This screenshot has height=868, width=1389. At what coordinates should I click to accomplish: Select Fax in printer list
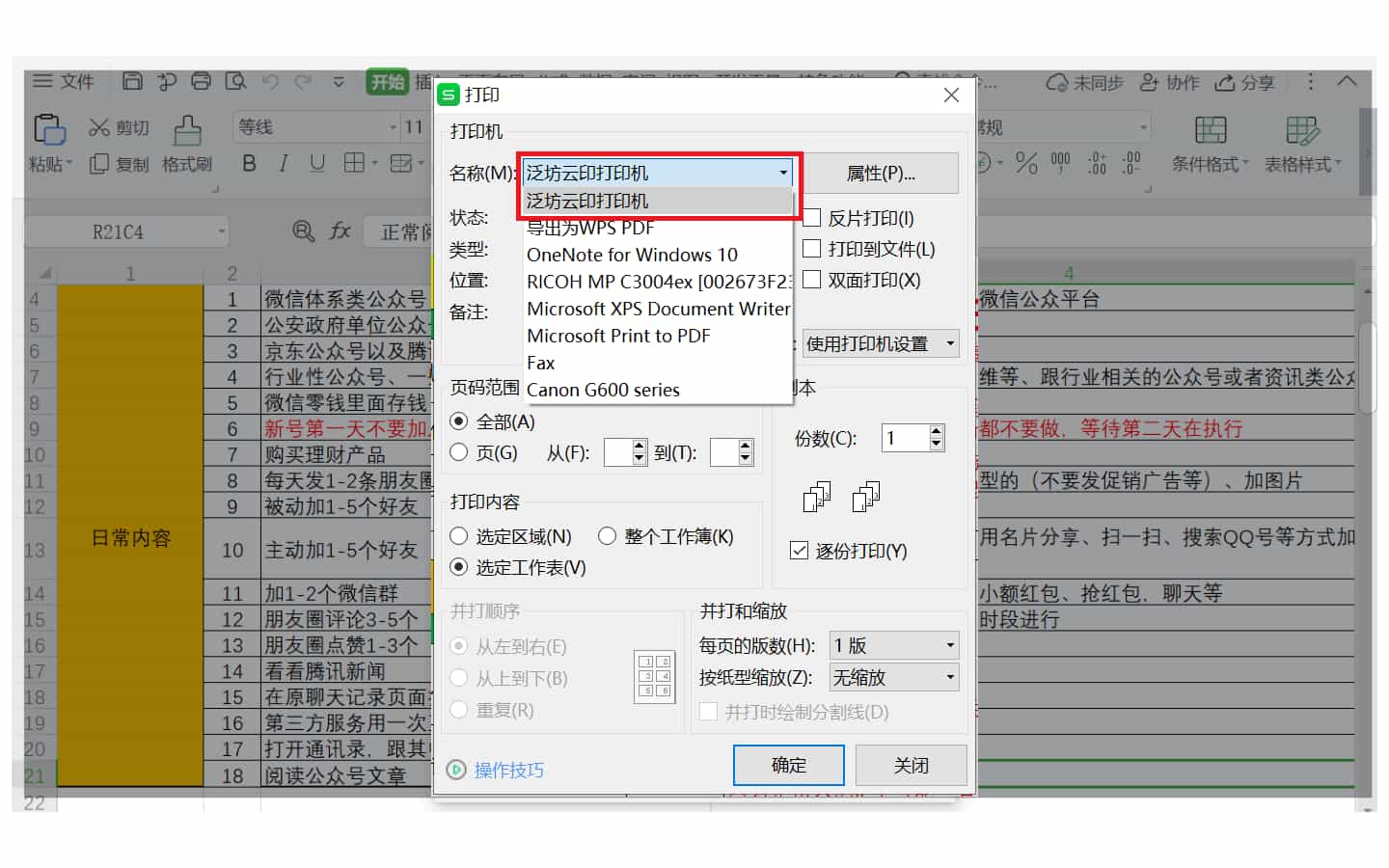(658, 363)
